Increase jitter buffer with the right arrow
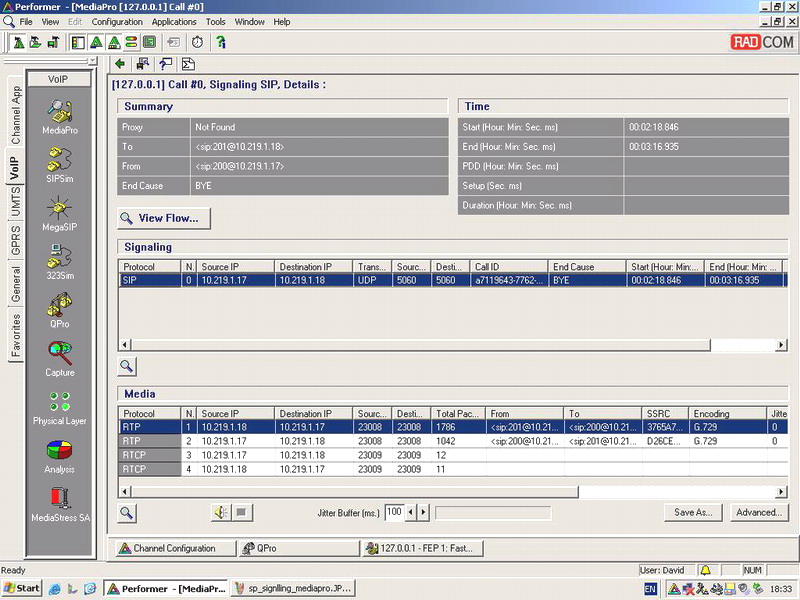 pyautogui.click(x=423, y=512)
